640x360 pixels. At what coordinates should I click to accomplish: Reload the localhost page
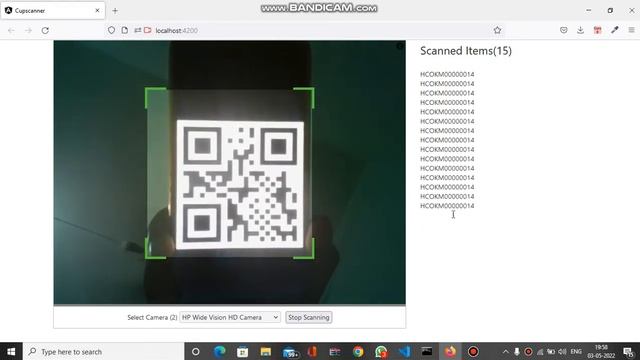point(45,30)
